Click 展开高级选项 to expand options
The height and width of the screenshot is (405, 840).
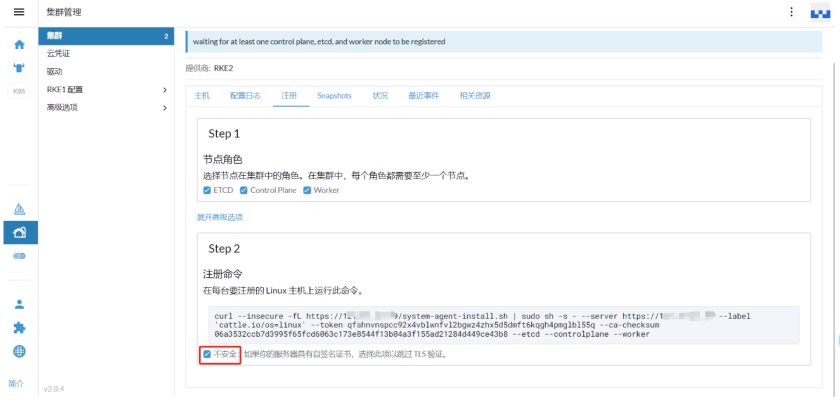[220, 218]
